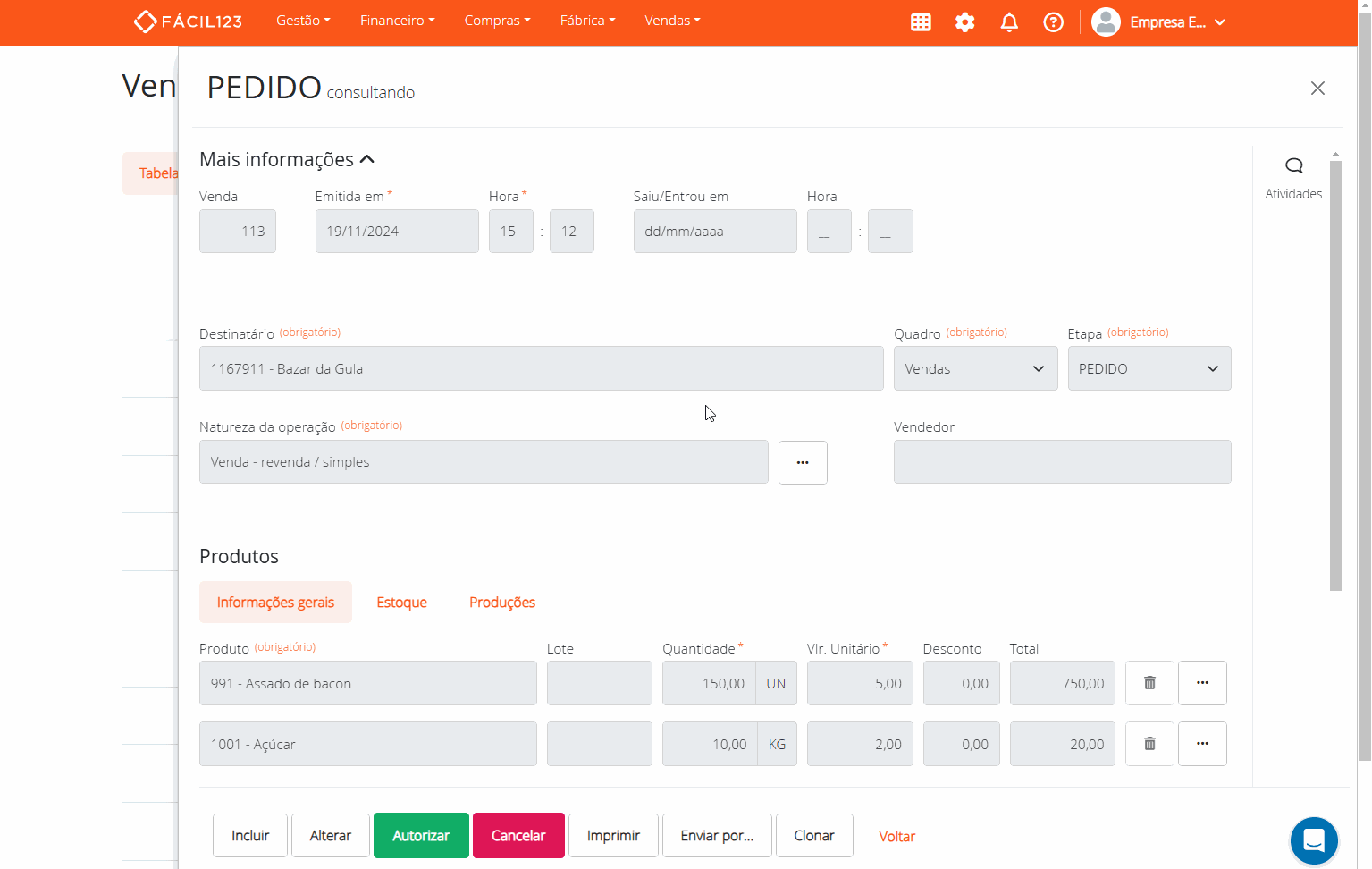Delete the Assado de bacon product row
Image resolution: width=1372 pixels, height=869 pixels.
(x=1149, y=683)
